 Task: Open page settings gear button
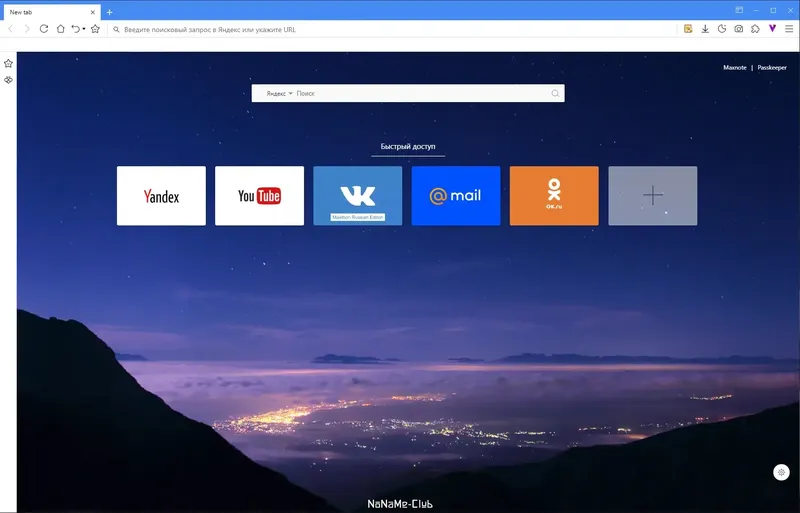tap(781, 472)
